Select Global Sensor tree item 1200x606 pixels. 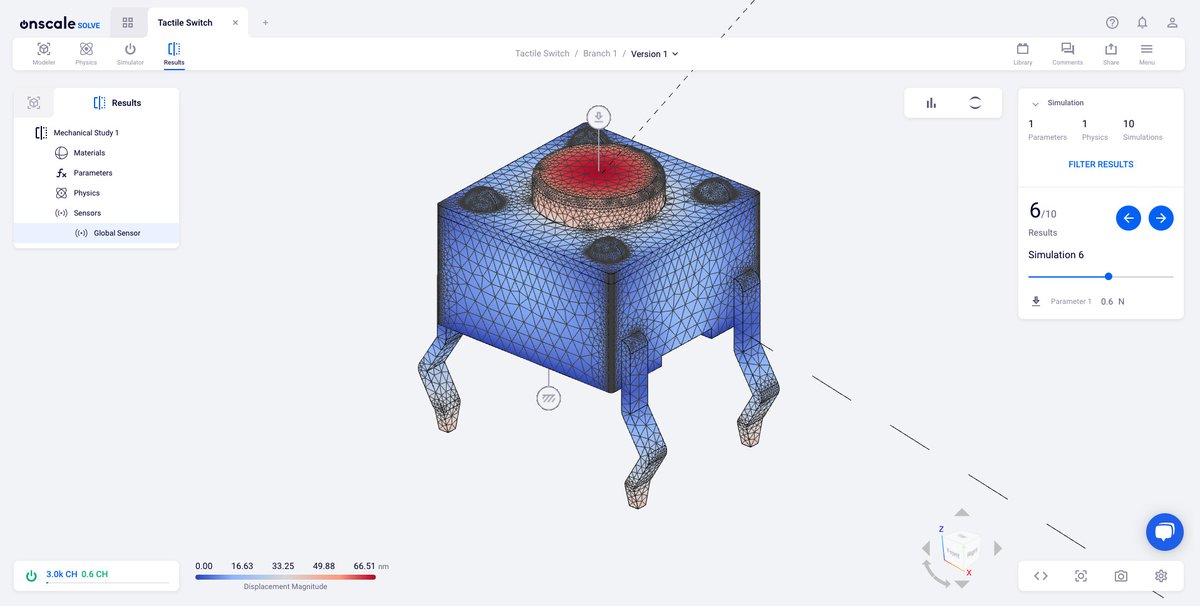coord(96,233)
